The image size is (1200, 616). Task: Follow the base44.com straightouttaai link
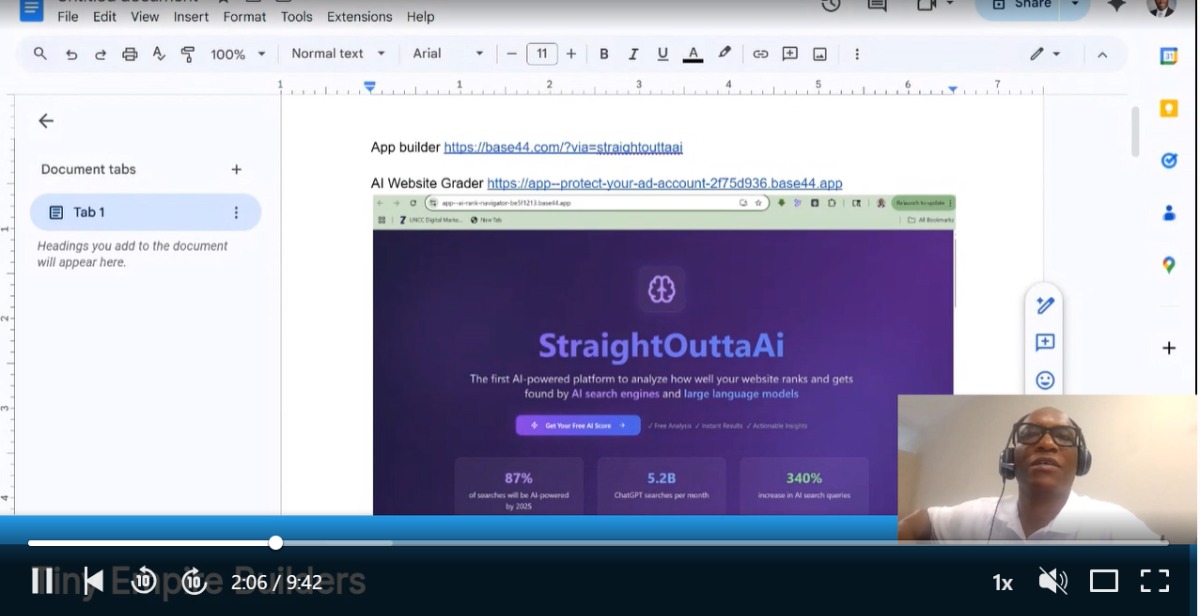pyautogui.click(x=563, y=147)
